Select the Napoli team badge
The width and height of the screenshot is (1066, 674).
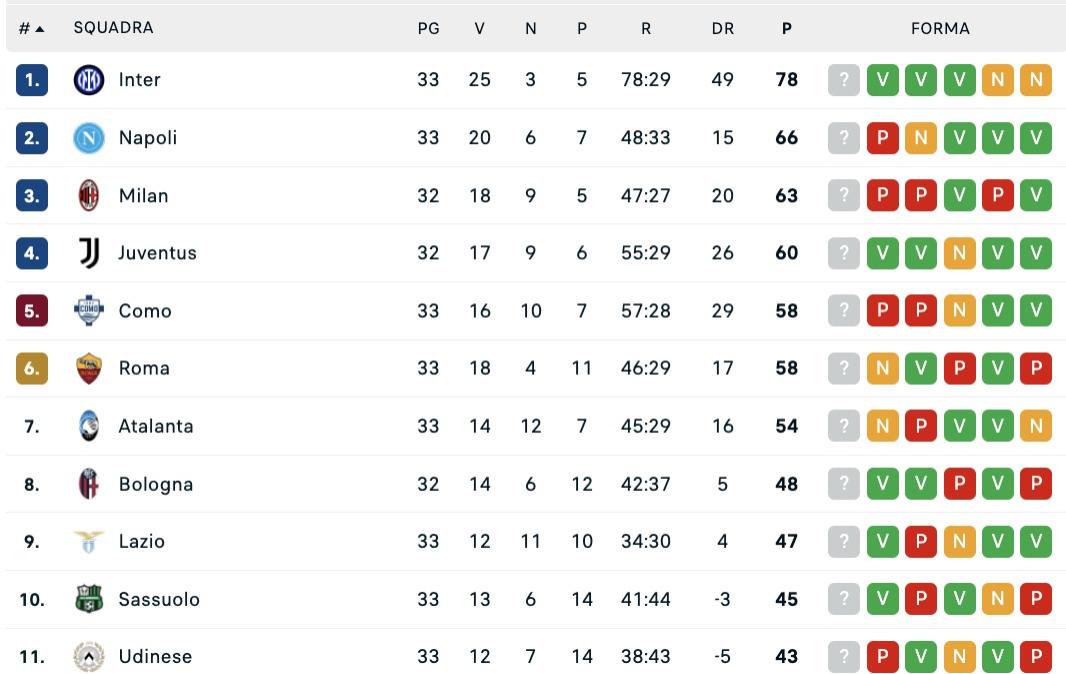click(x=90, y=138)
